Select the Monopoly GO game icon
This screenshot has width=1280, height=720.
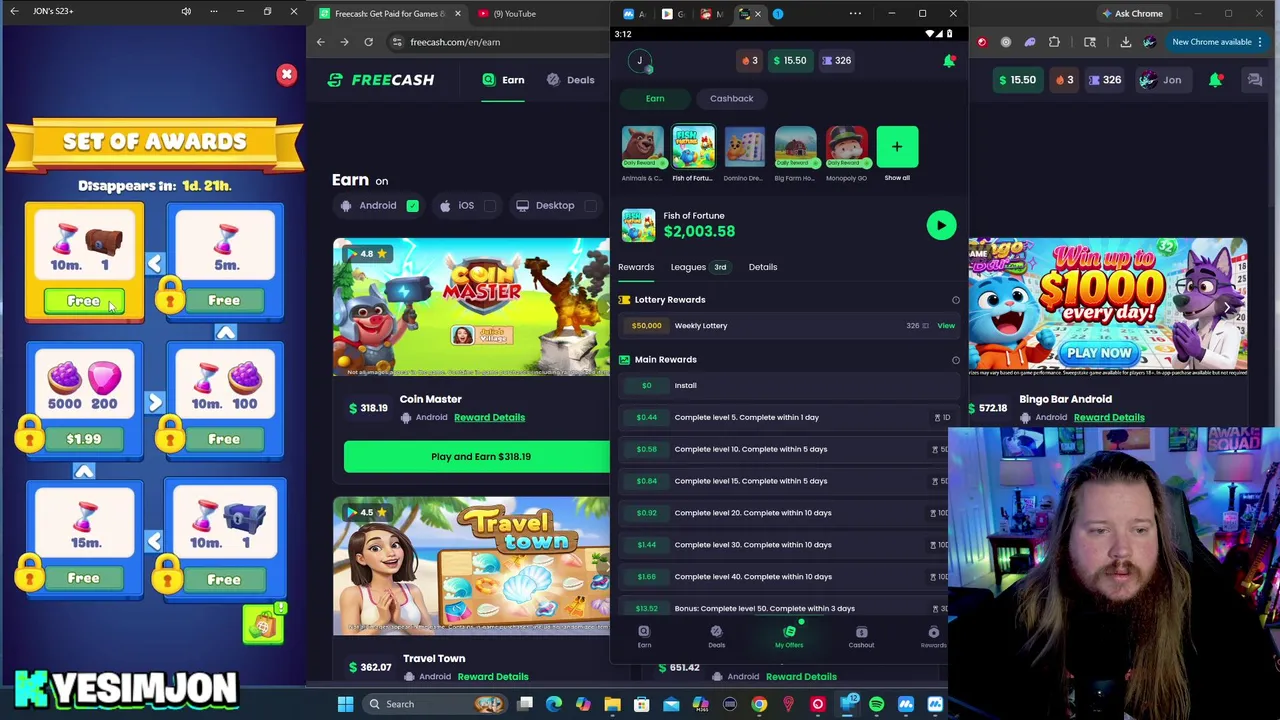pos(846,147)
